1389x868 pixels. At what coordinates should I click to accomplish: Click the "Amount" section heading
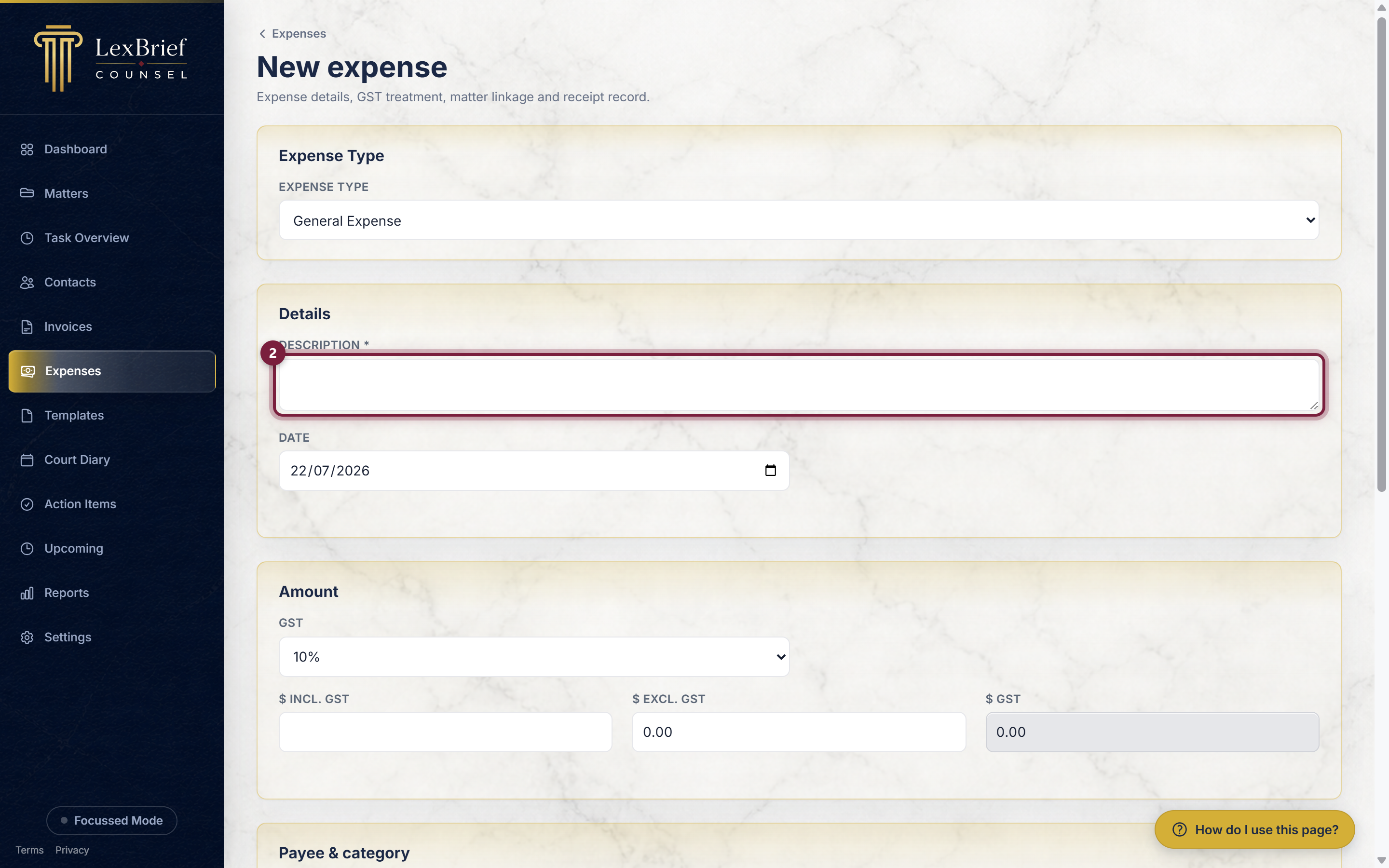[x=309, y=592]
